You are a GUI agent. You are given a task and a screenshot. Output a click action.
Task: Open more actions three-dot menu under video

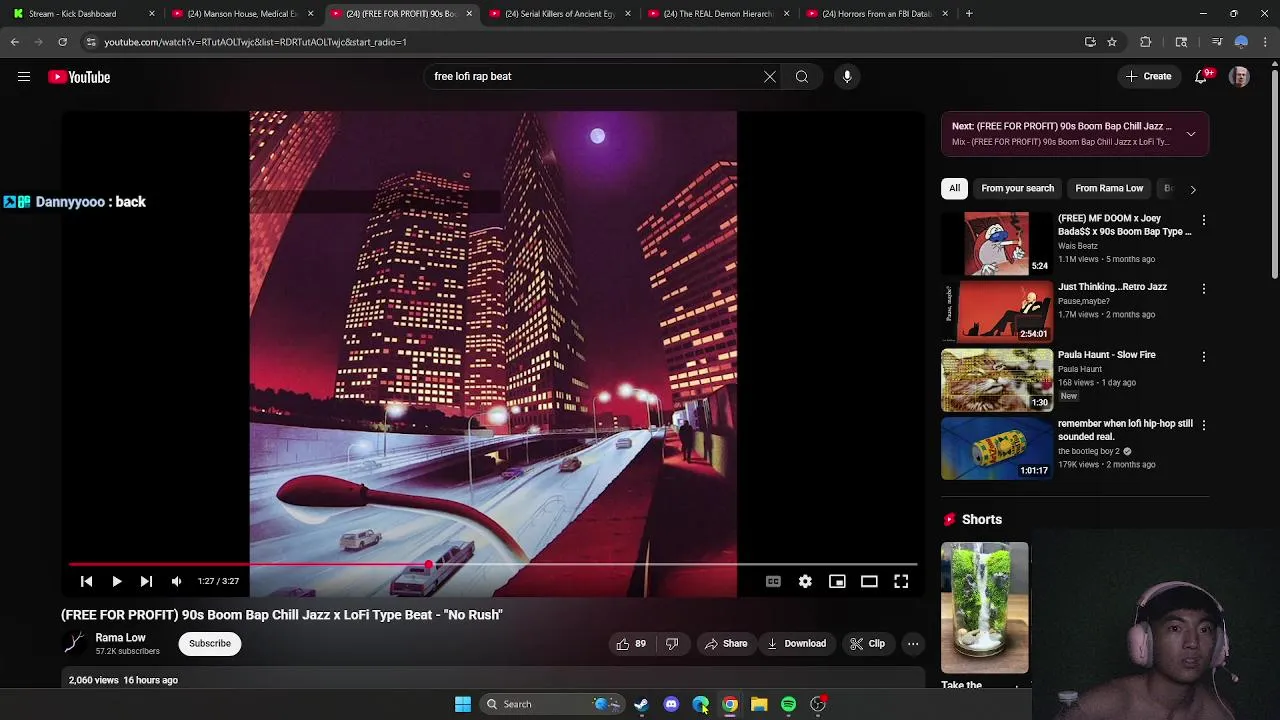pos(913,644)
